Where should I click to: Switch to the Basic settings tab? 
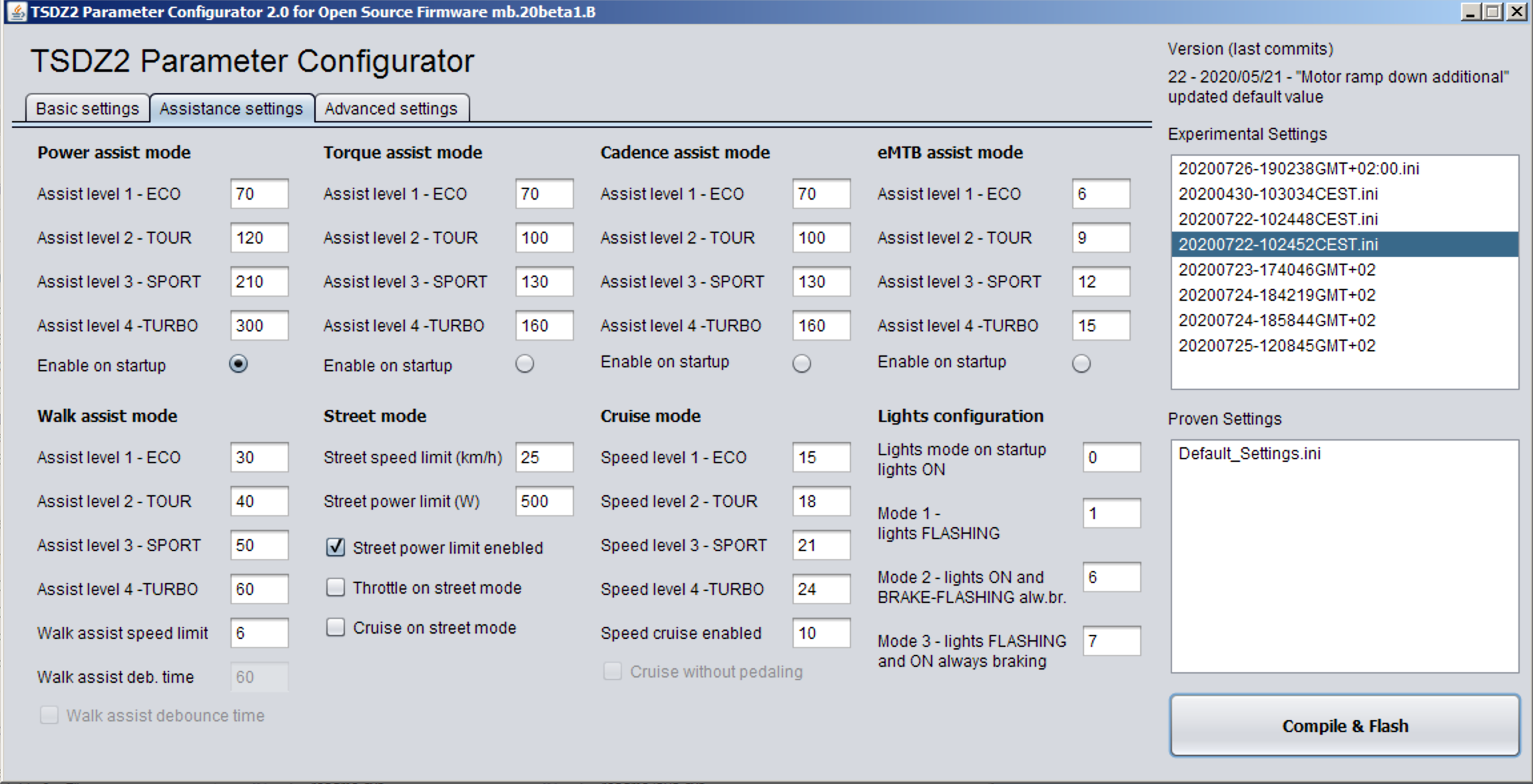click(x=87, y=108)
